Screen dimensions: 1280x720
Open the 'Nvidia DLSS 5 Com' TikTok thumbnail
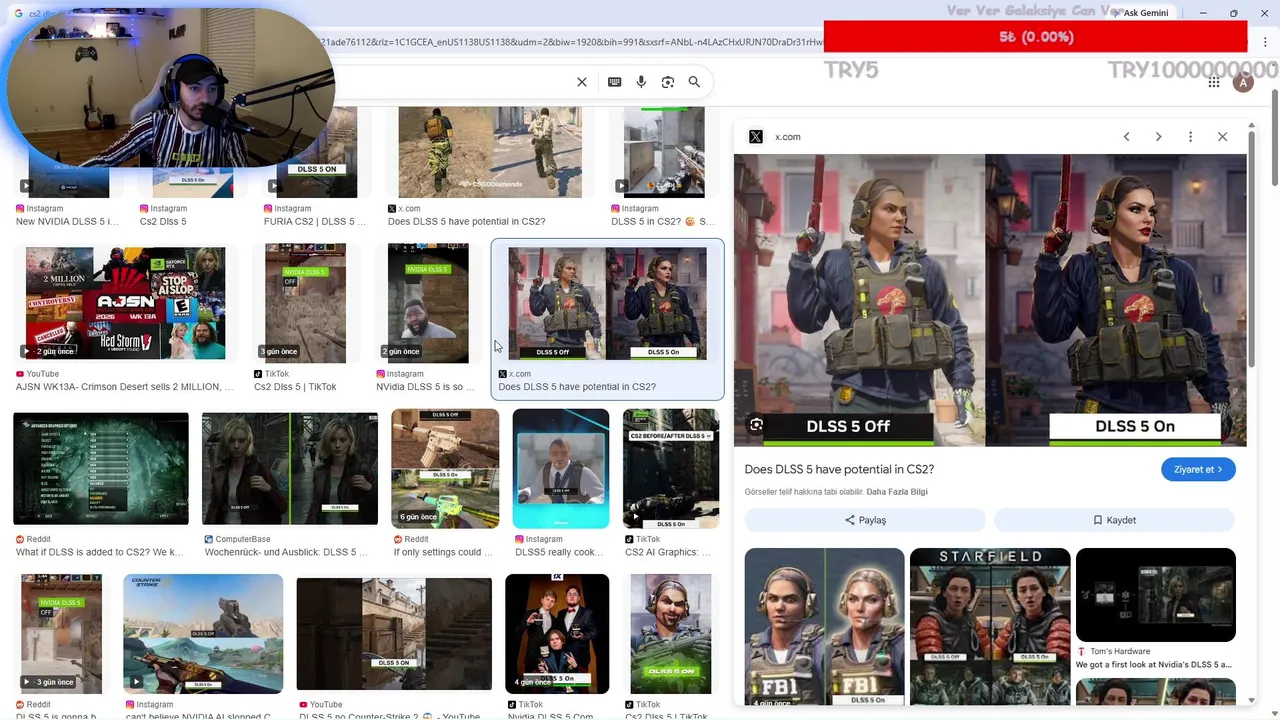[557, 633]
